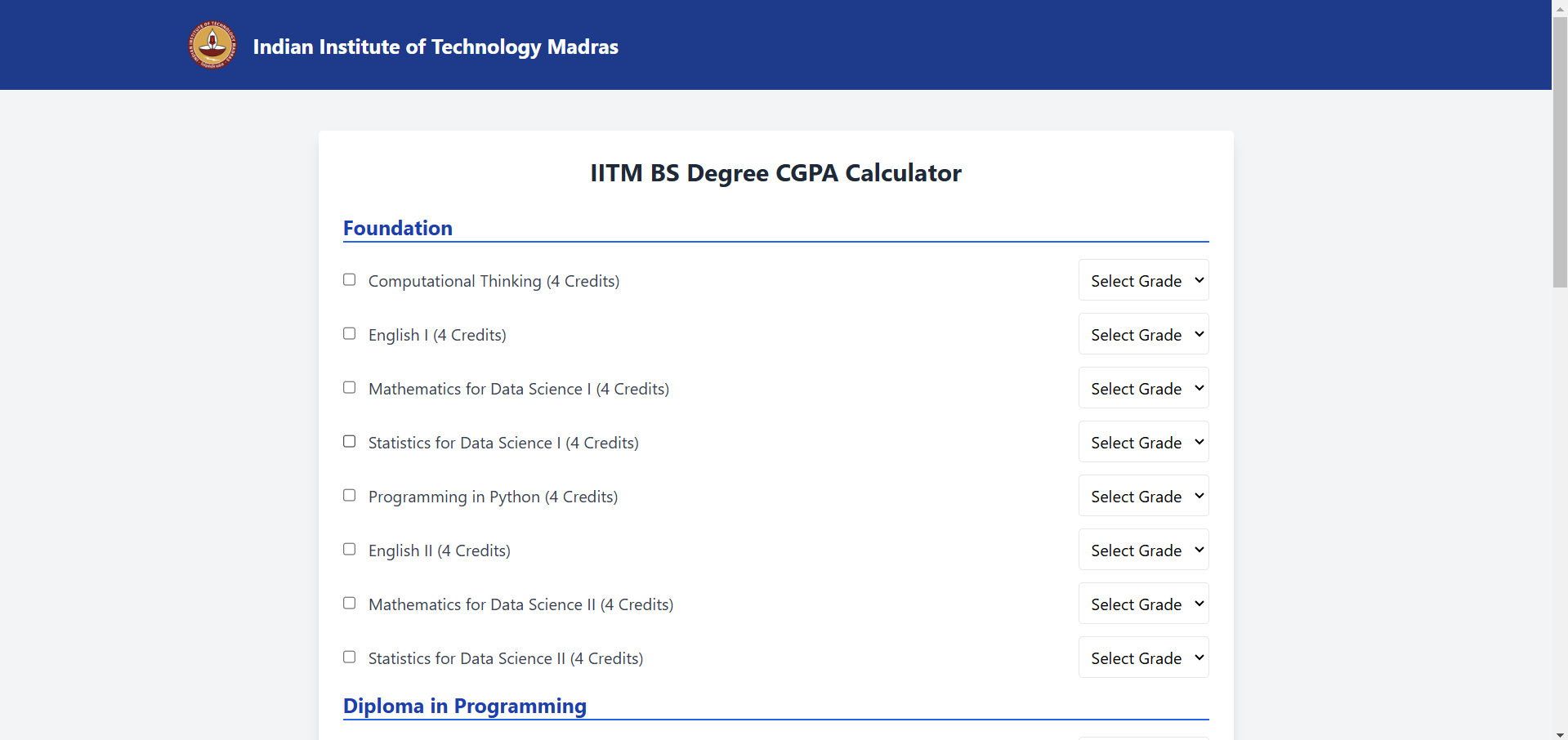Click the Indian Institute of Technology Madras title
1568x740 pixels.
coord(435,47)
